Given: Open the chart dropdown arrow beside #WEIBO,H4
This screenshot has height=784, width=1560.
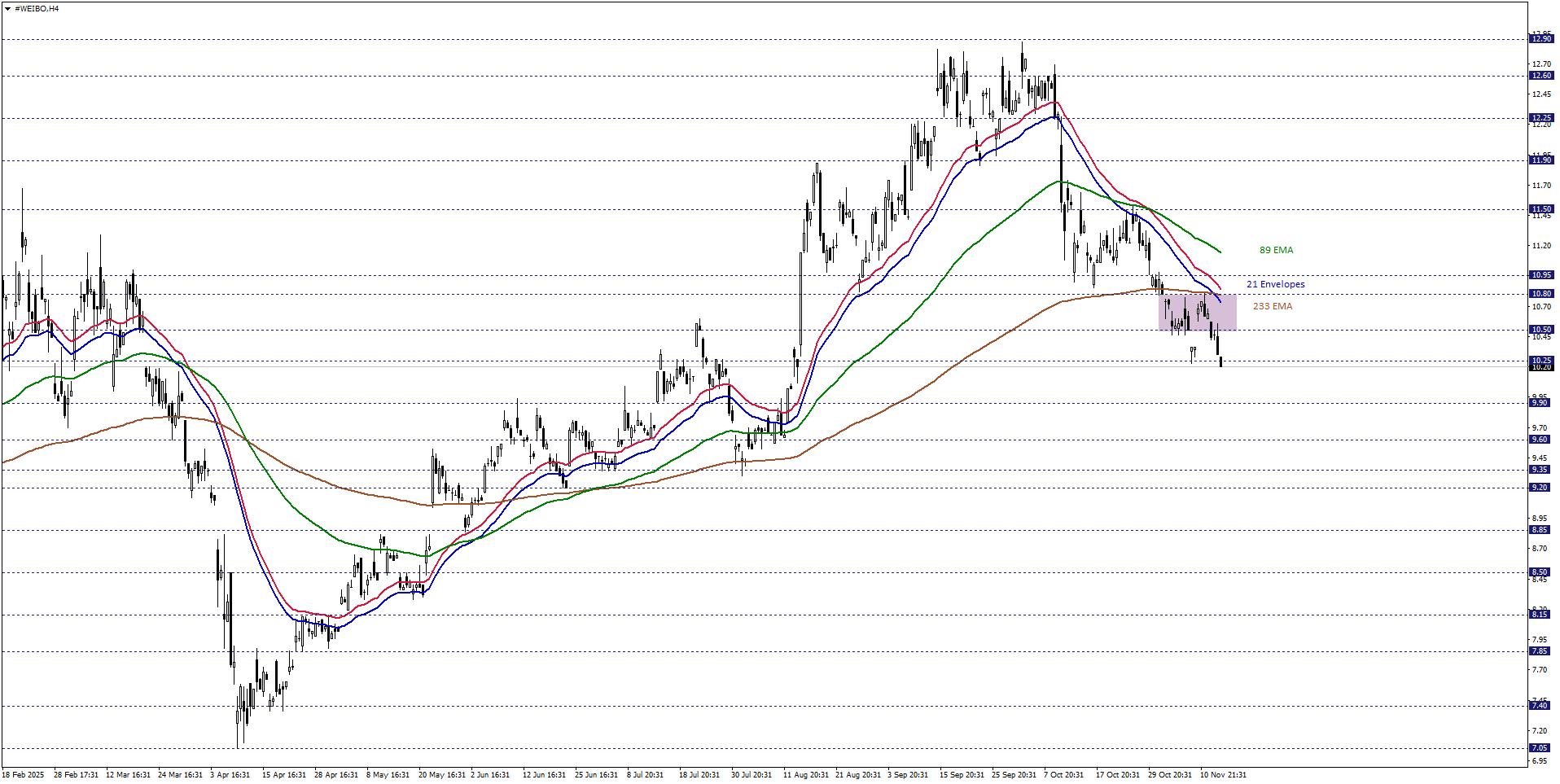Looking at the screenshot, I should pos(7,9).
